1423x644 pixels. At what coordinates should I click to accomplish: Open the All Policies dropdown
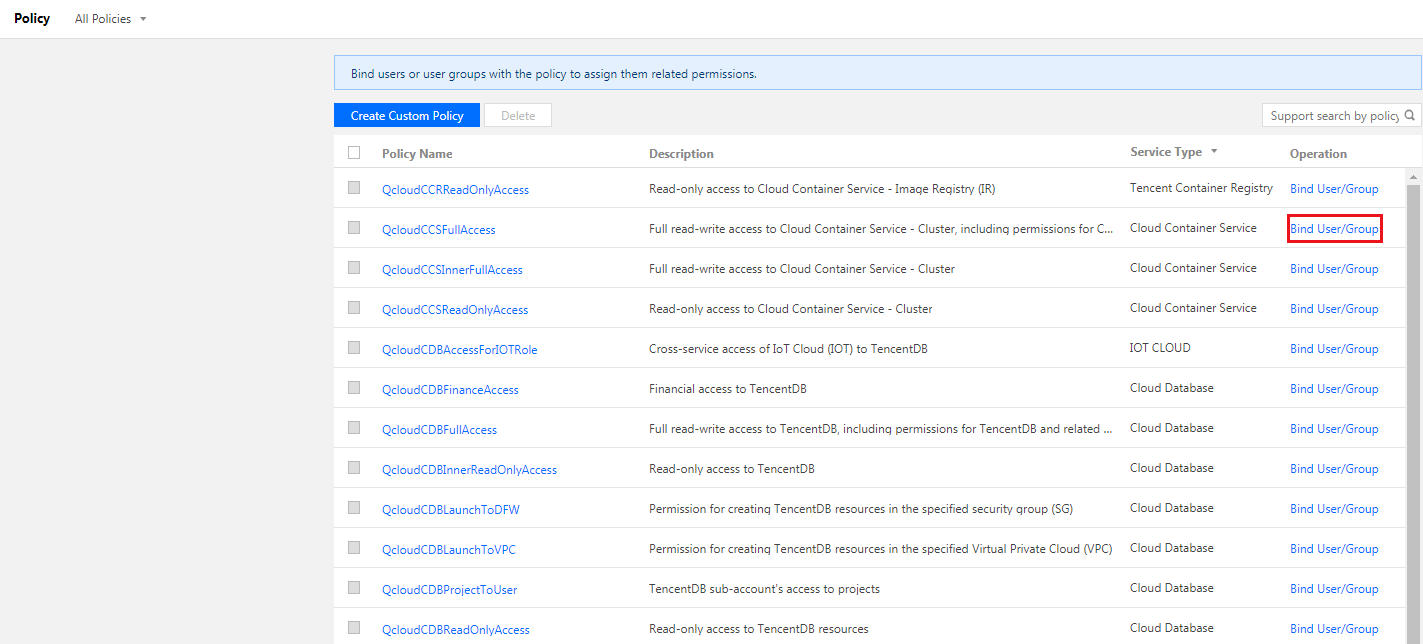110,19
